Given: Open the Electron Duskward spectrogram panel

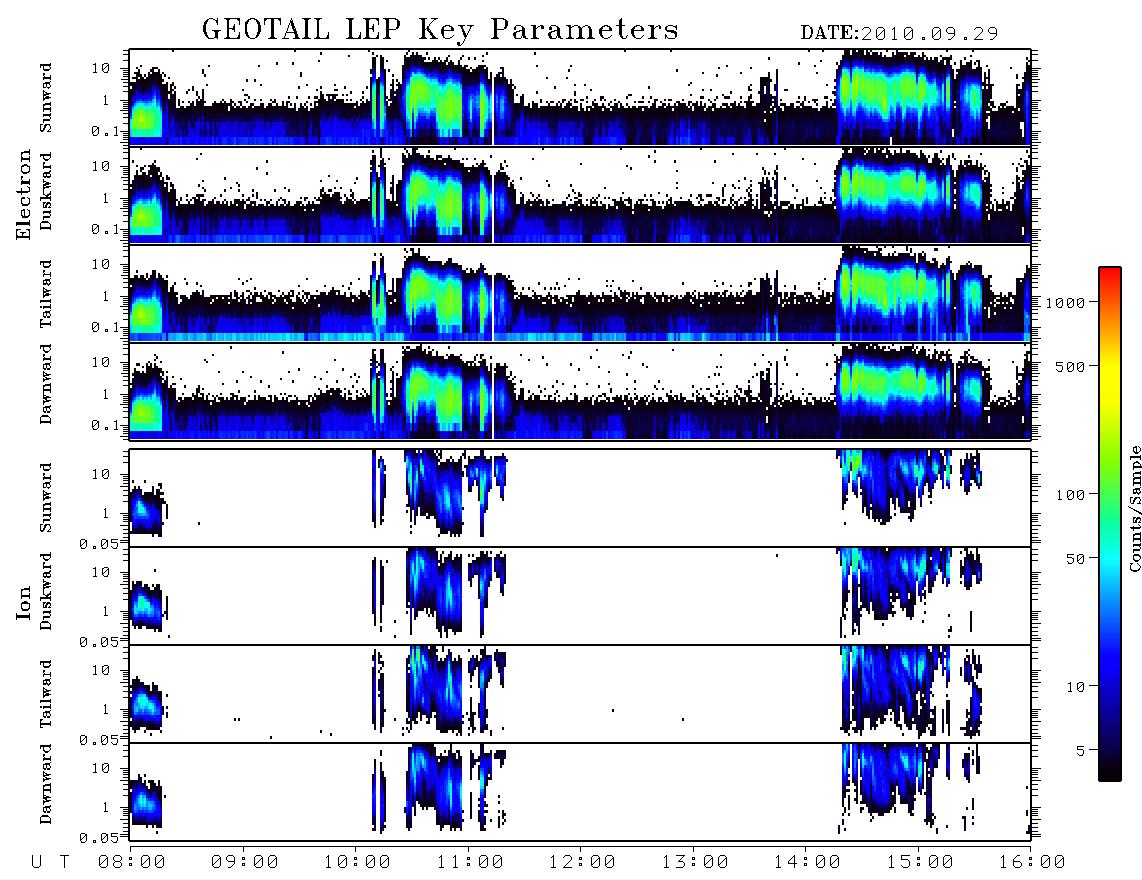Looking at the screenshot, I should click(x=580, y=195).
